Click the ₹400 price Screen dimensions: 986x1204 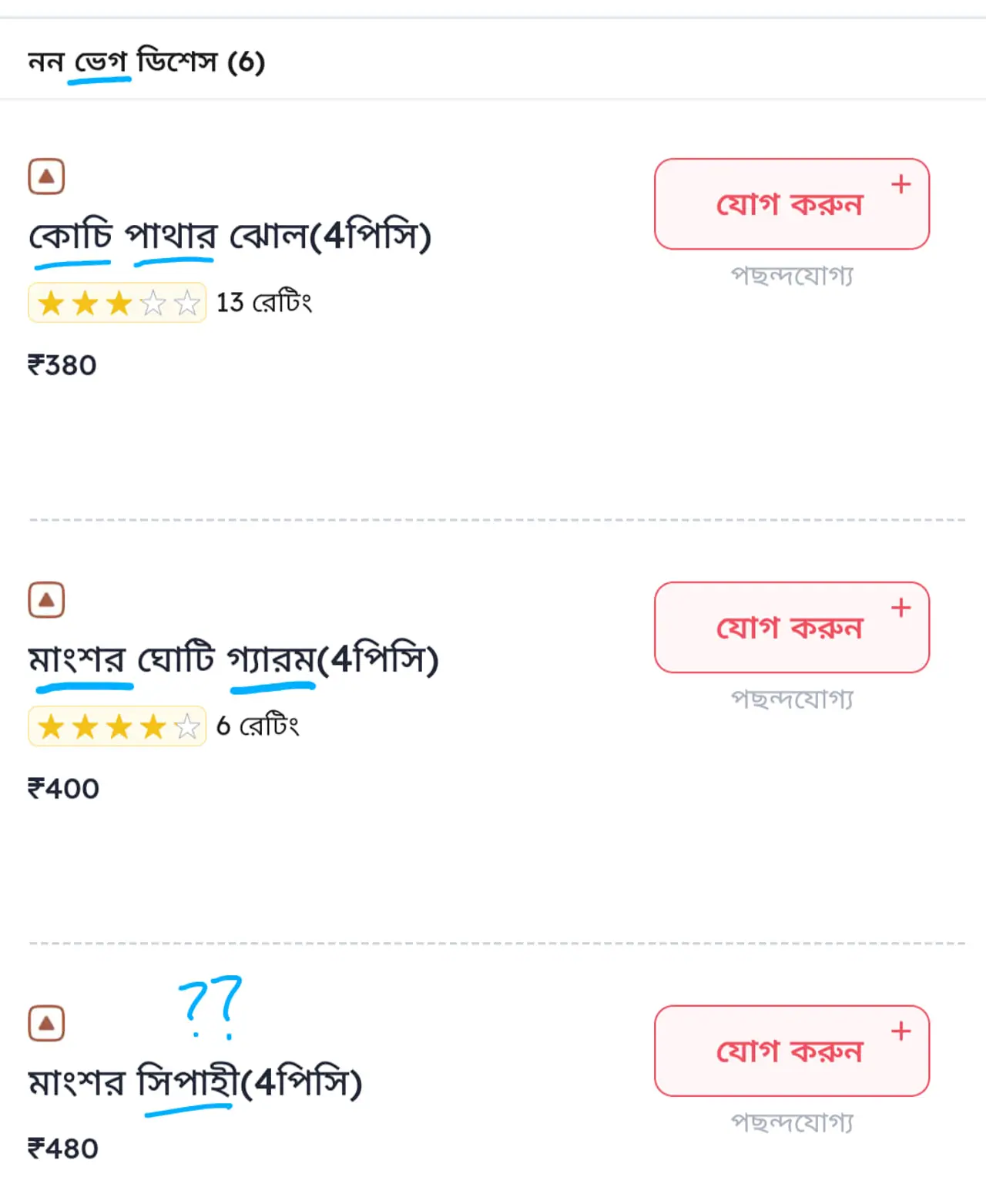click(63, 789)
